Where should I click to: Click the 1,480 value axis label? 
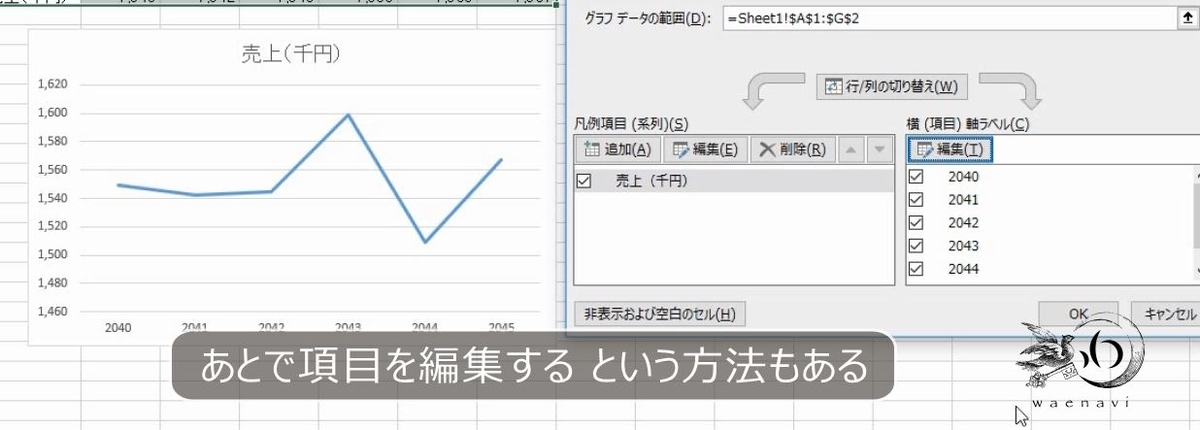53,283
